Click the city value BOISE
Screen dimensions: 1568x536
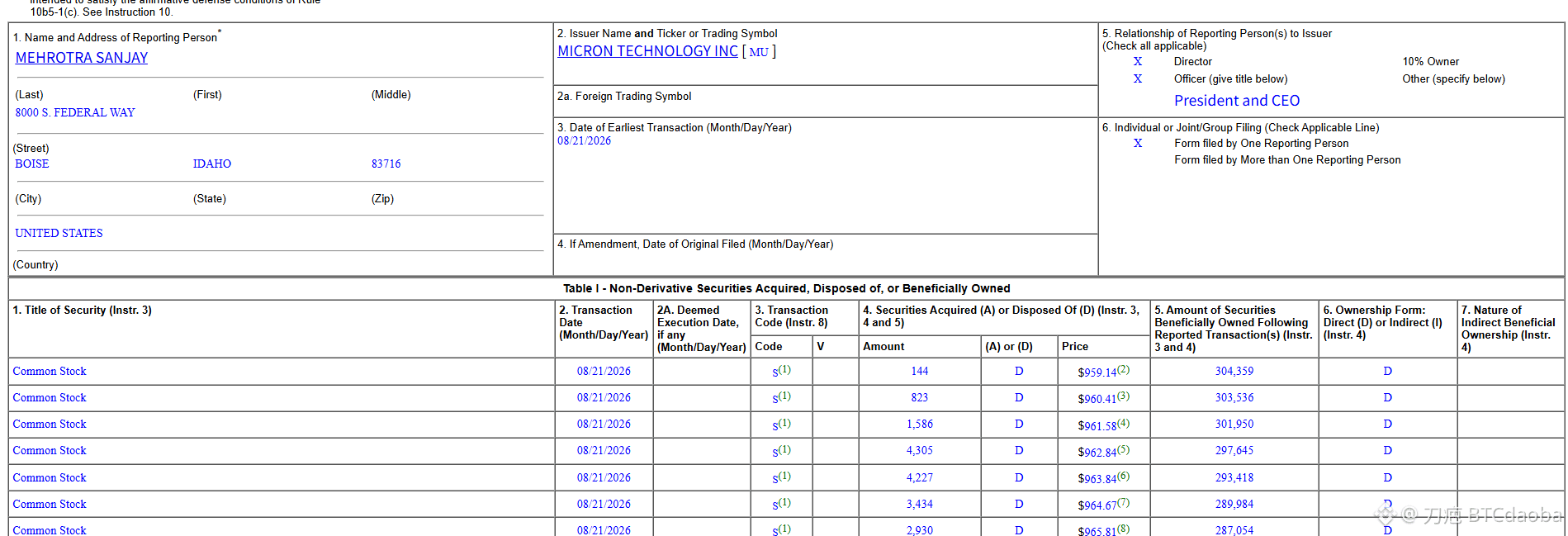point(32,164)
